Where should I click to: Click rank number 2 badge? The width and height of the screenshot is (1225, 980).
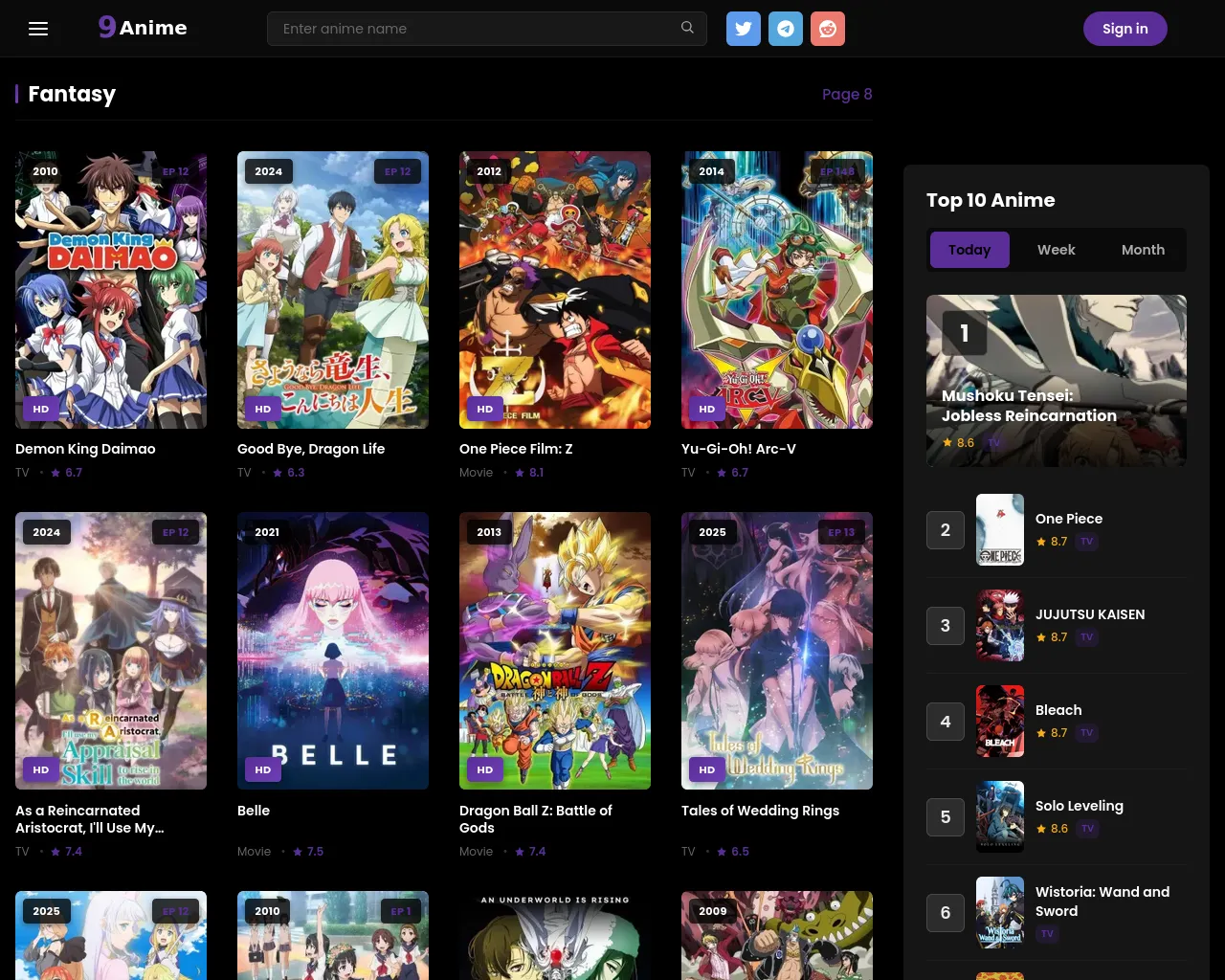[x=946, y=530]
